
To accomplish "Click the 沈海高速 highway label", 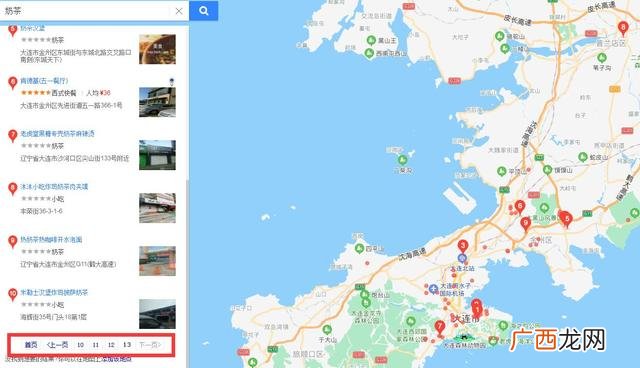I will [x=412, y=254].
